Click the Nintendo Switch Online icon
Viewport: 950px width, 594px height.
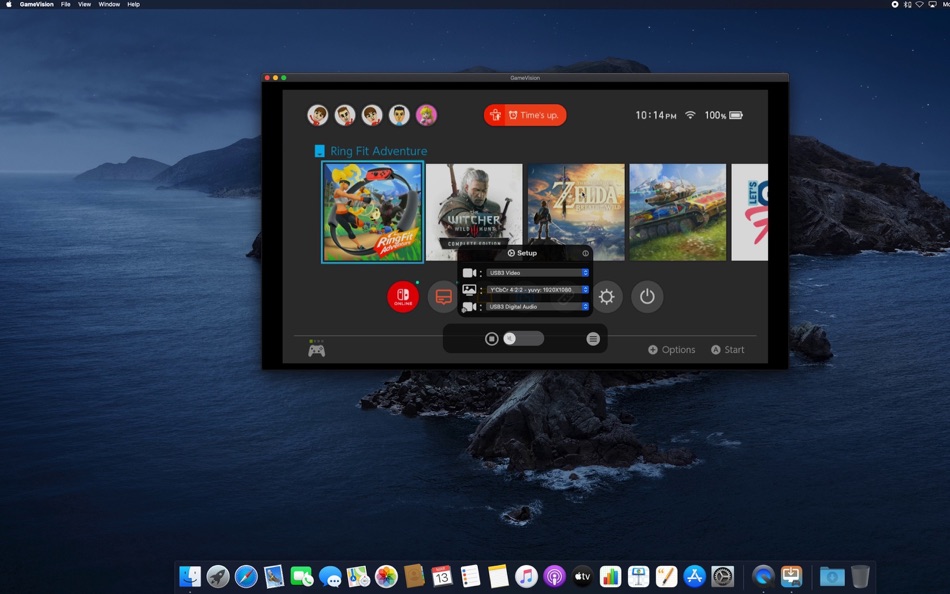point(403,297)
